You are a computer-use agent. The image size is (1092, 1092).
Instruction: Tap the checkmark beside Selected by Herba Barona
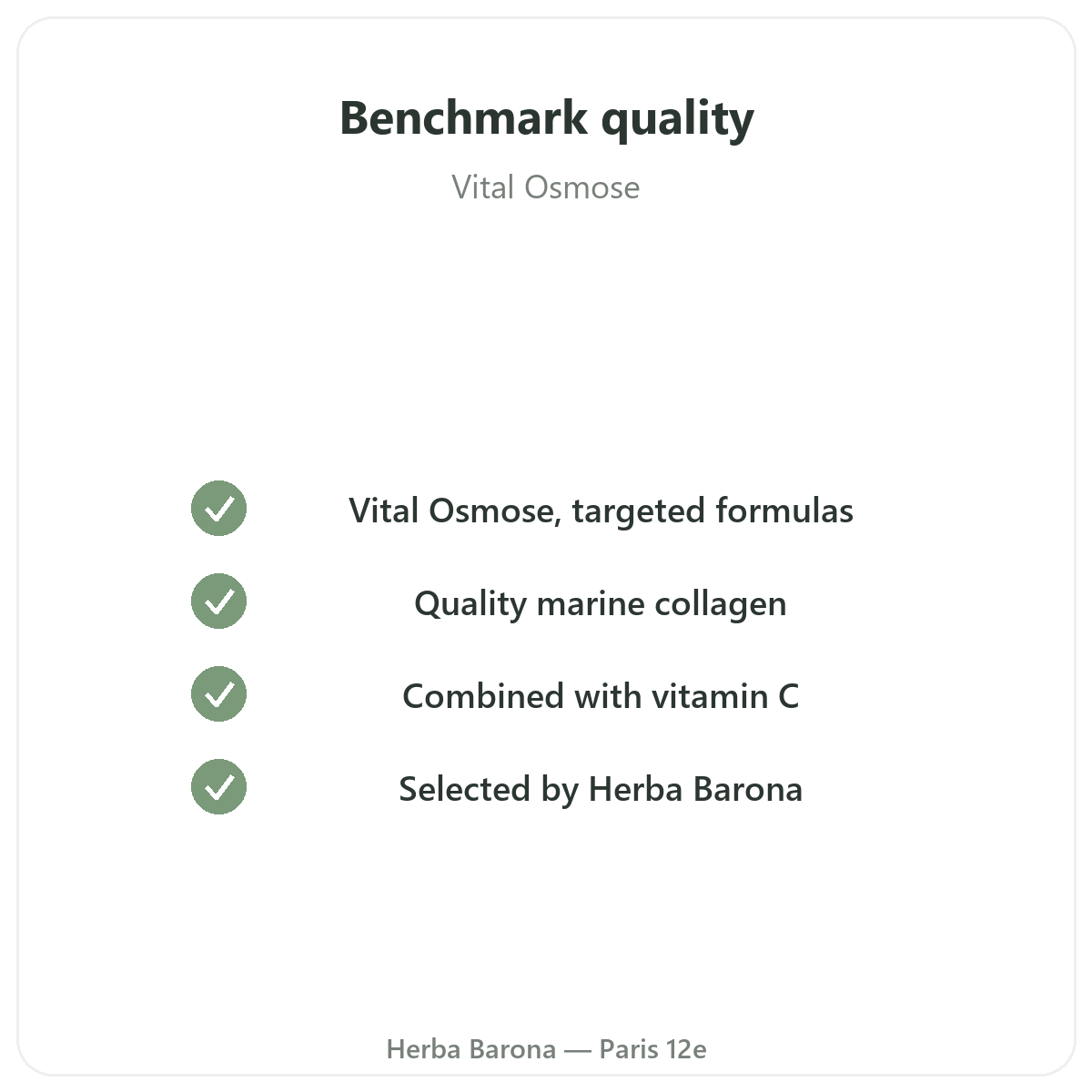218,787
